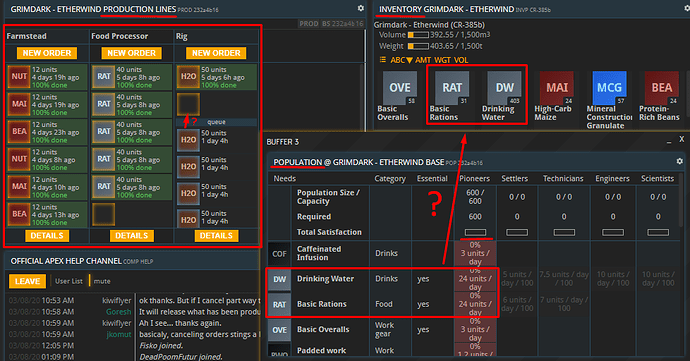Minimize the Buffer 3 window
Screen dimensions: 690x361
669,141
